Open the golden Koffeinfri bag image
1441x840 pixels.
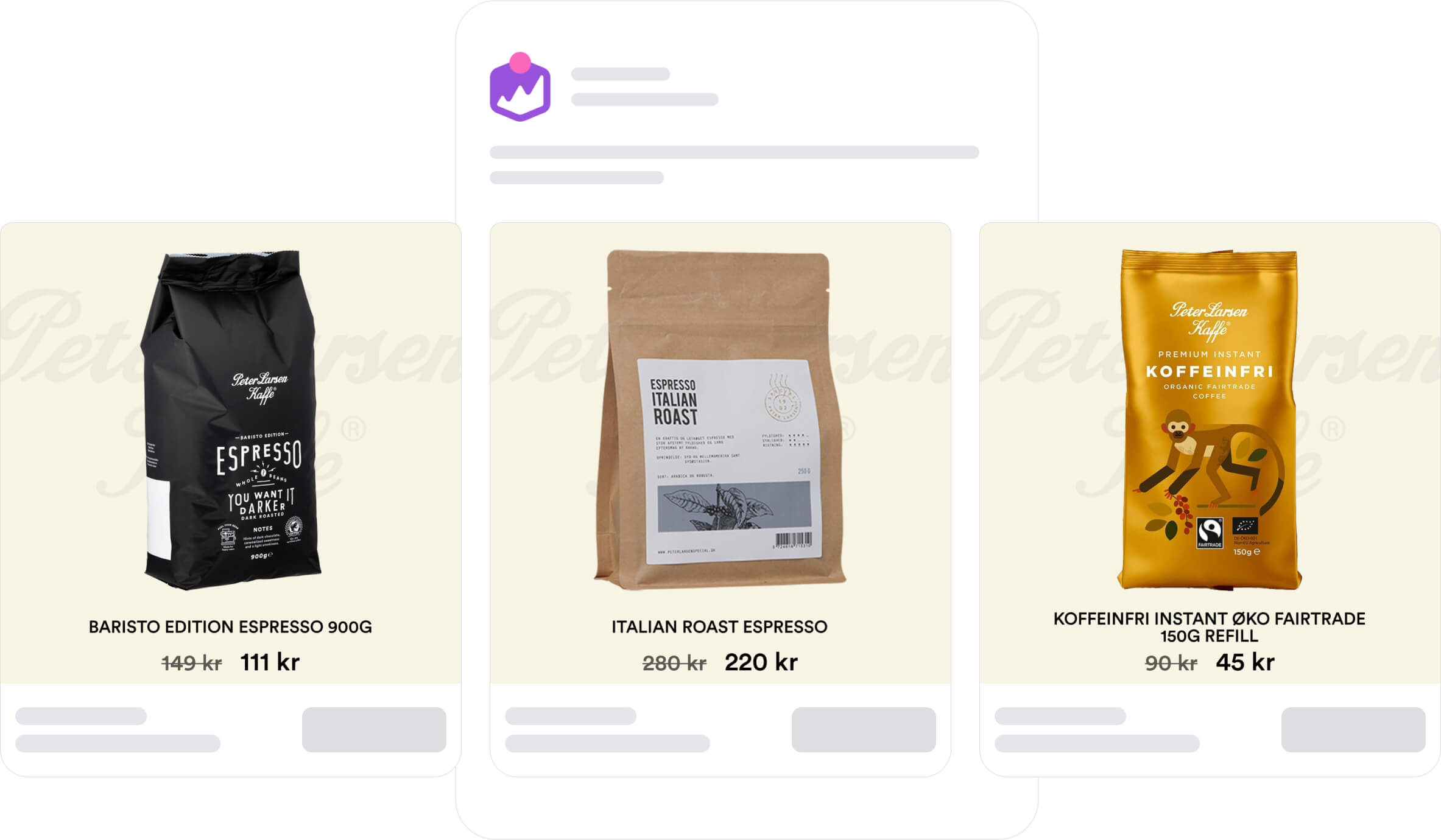pyautogui.click(x=1210, y=420)
